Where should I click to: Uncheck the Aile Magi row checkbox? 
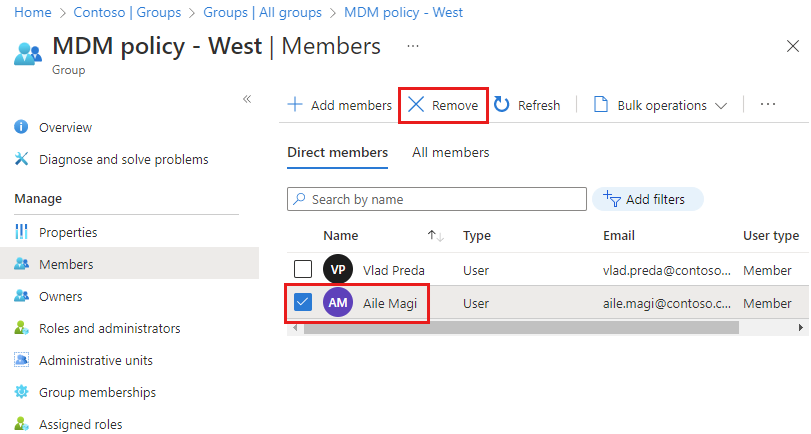click(303, 303)
